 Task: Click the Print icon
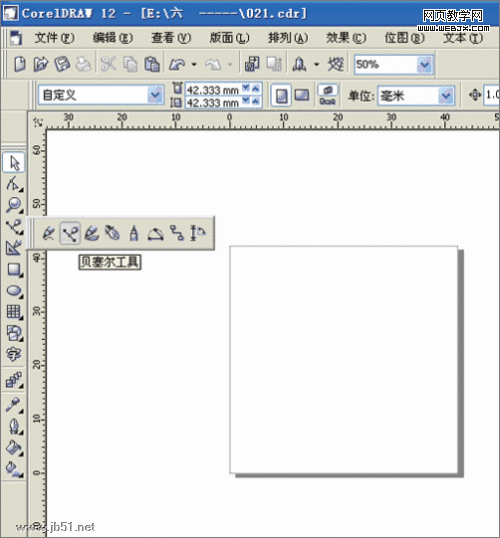pyautogui.click(x=83, y=64)
